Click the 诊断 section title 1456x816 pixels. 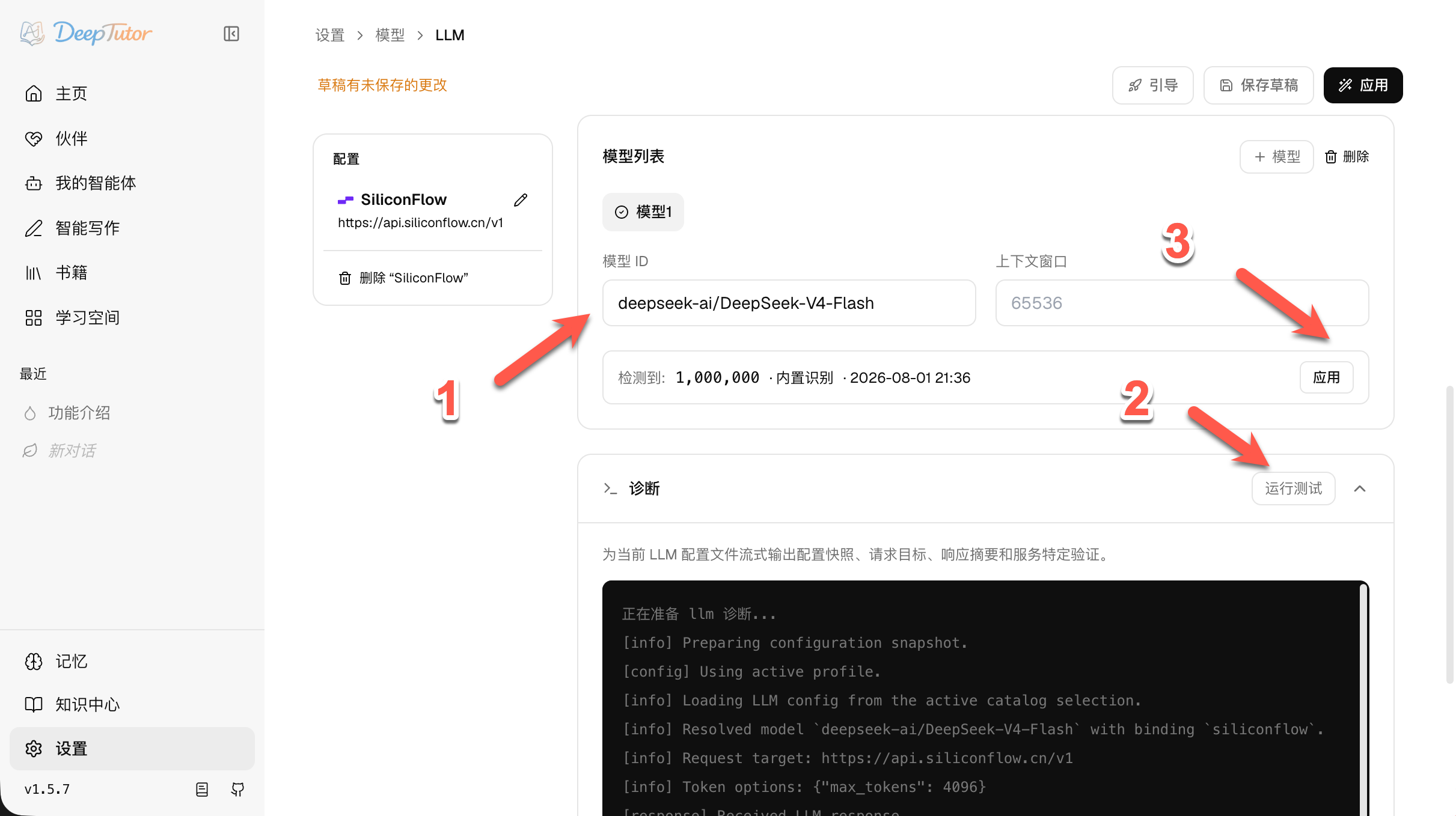644,489
